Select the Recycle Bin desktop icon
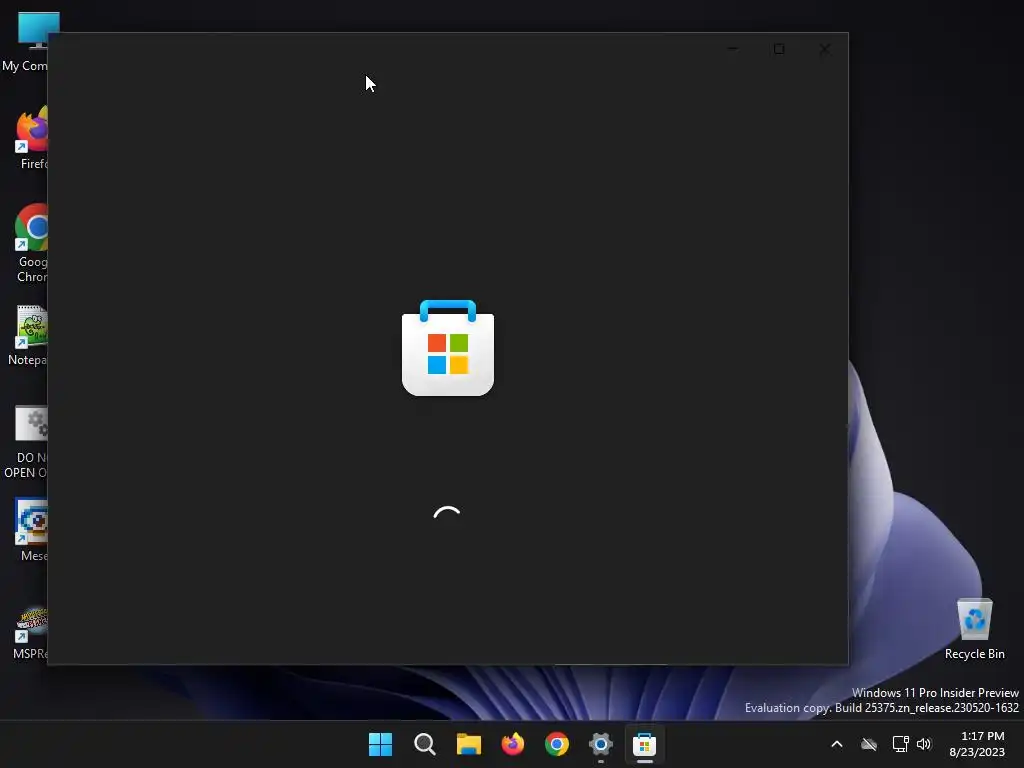The image size is (1024, 768). click(974, 630)
